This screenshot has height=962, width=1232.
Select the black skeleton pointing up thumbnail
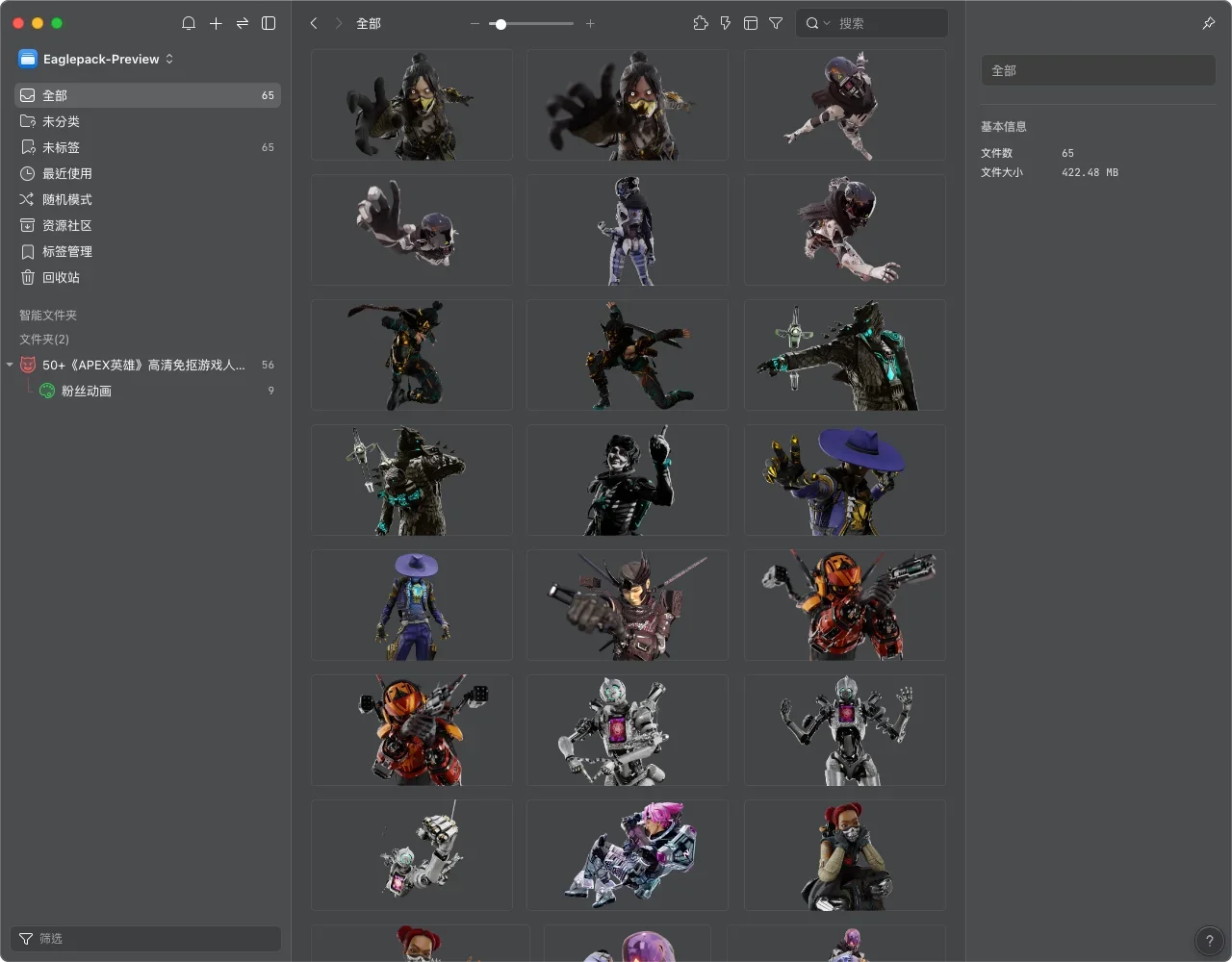click(628, 480)
